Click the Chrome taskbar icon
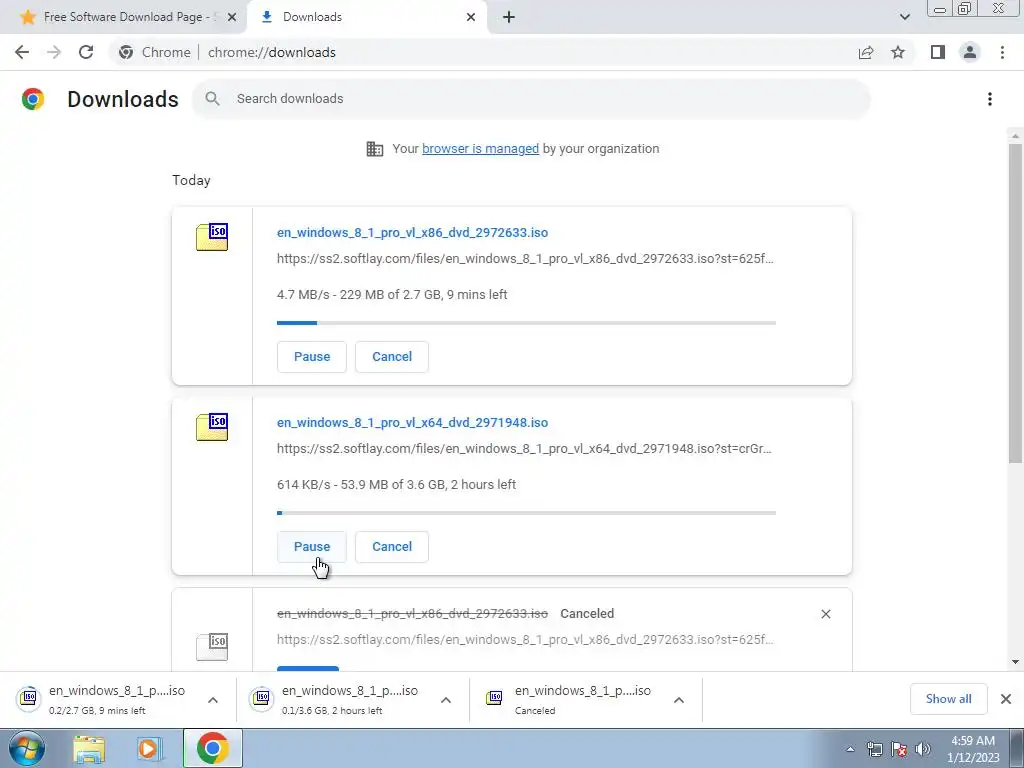Image resolution: width=1024 pixels, height=768 pixels. pyautogui.click(x=212, y=748)
